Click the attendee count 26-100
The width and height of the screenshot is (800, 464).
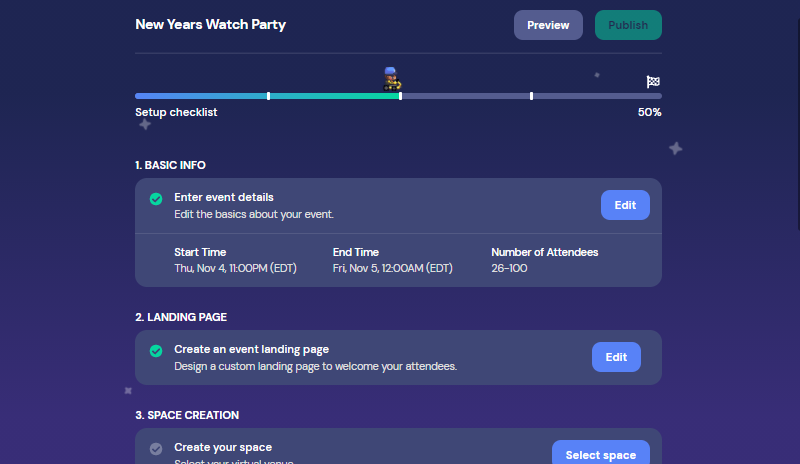509,268
